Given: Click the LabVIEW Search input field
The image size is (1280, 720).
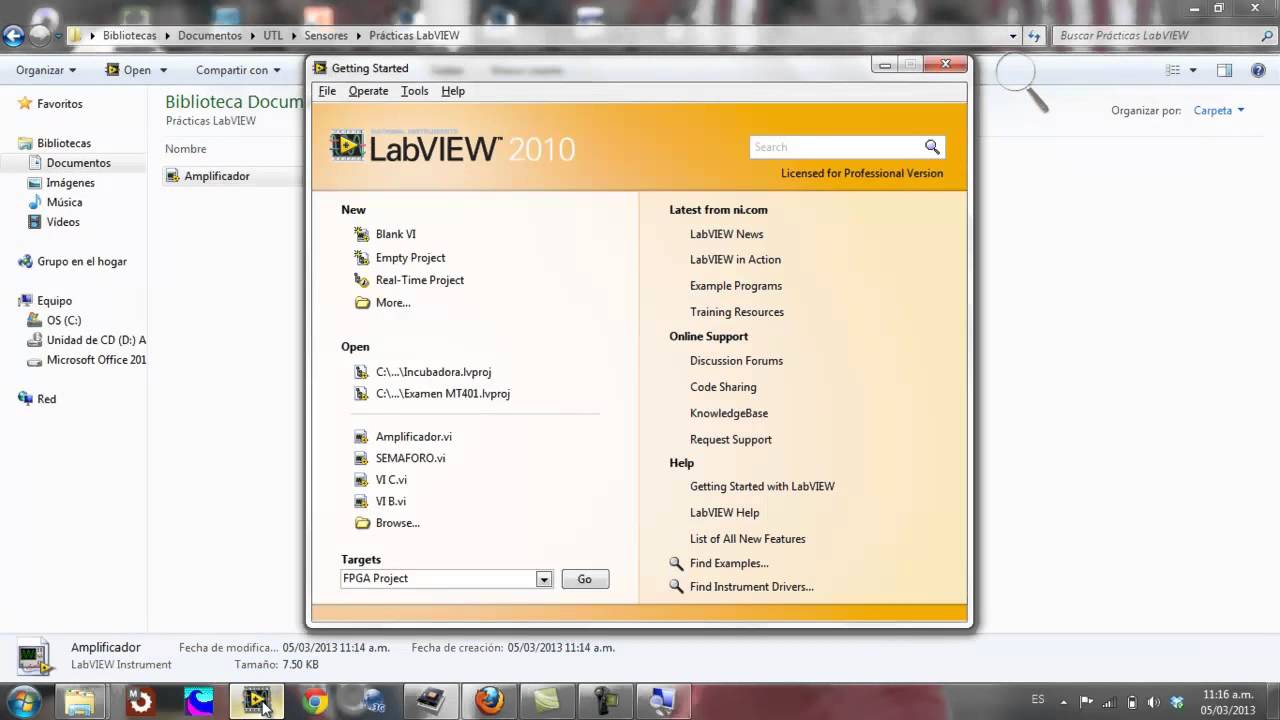Looking at the screenshot, I should pyautogui.click(x=835, y=147).
